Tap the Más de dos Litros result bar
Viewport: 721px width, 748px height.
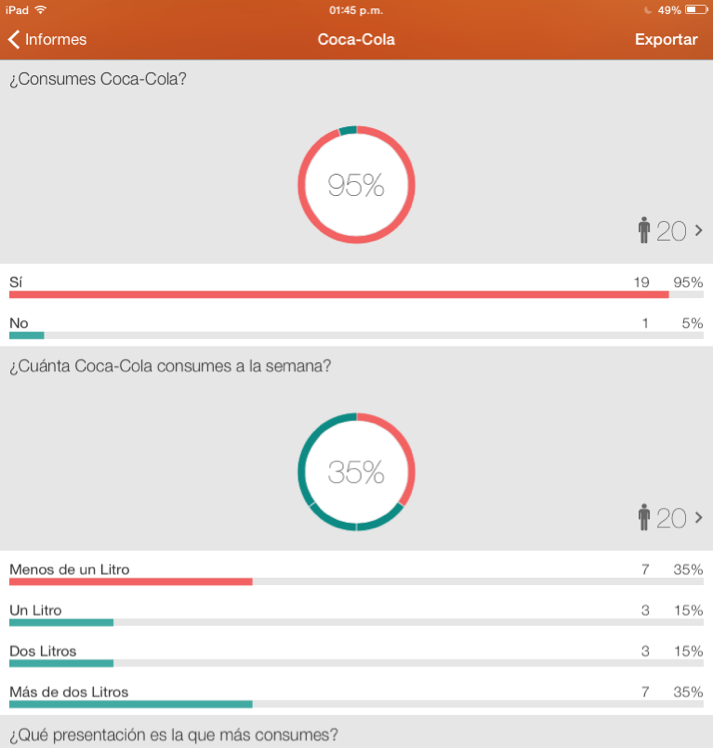131,704
